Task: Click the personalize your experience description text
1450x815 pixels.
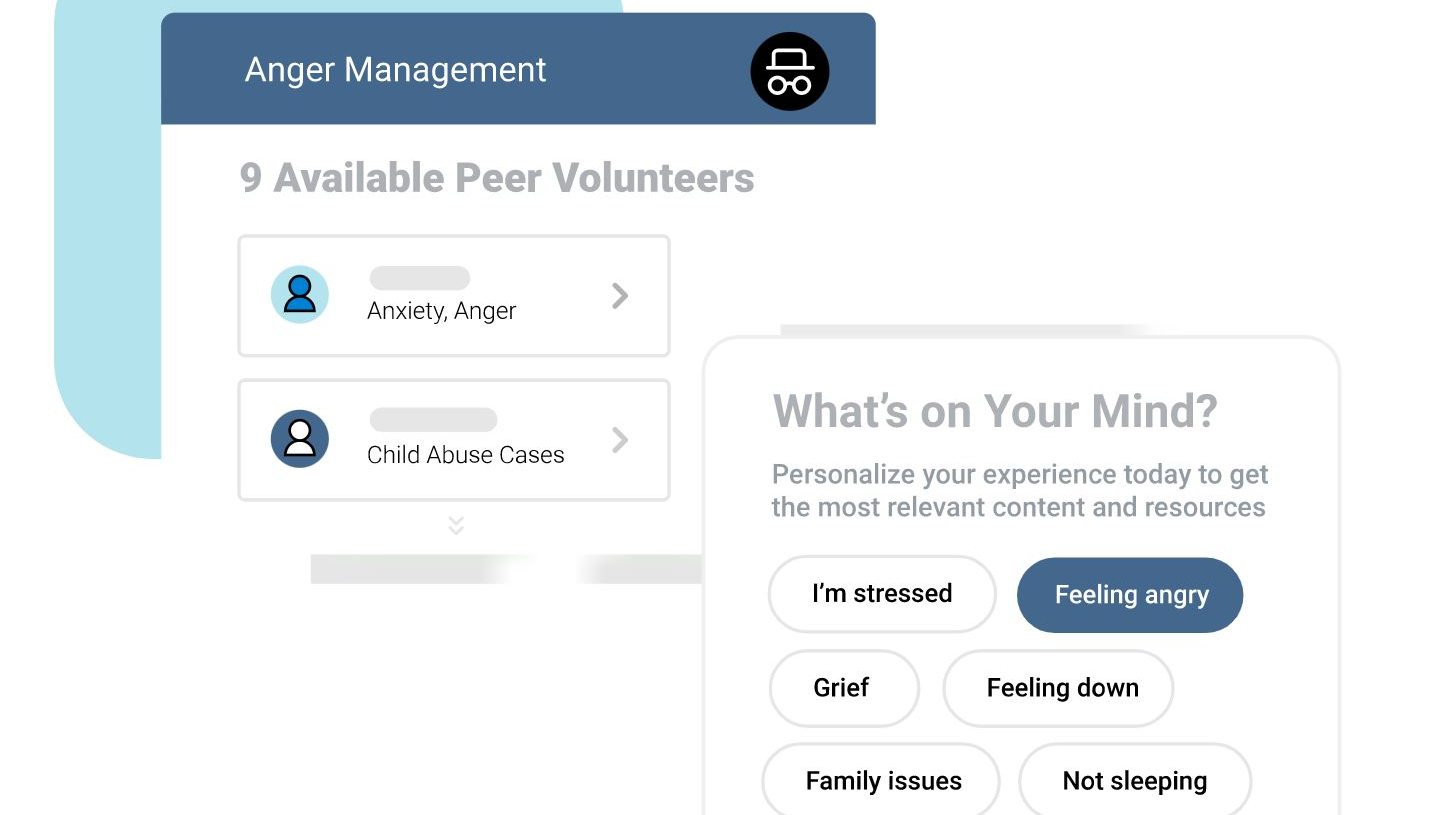Action: tap(1019, 491)
